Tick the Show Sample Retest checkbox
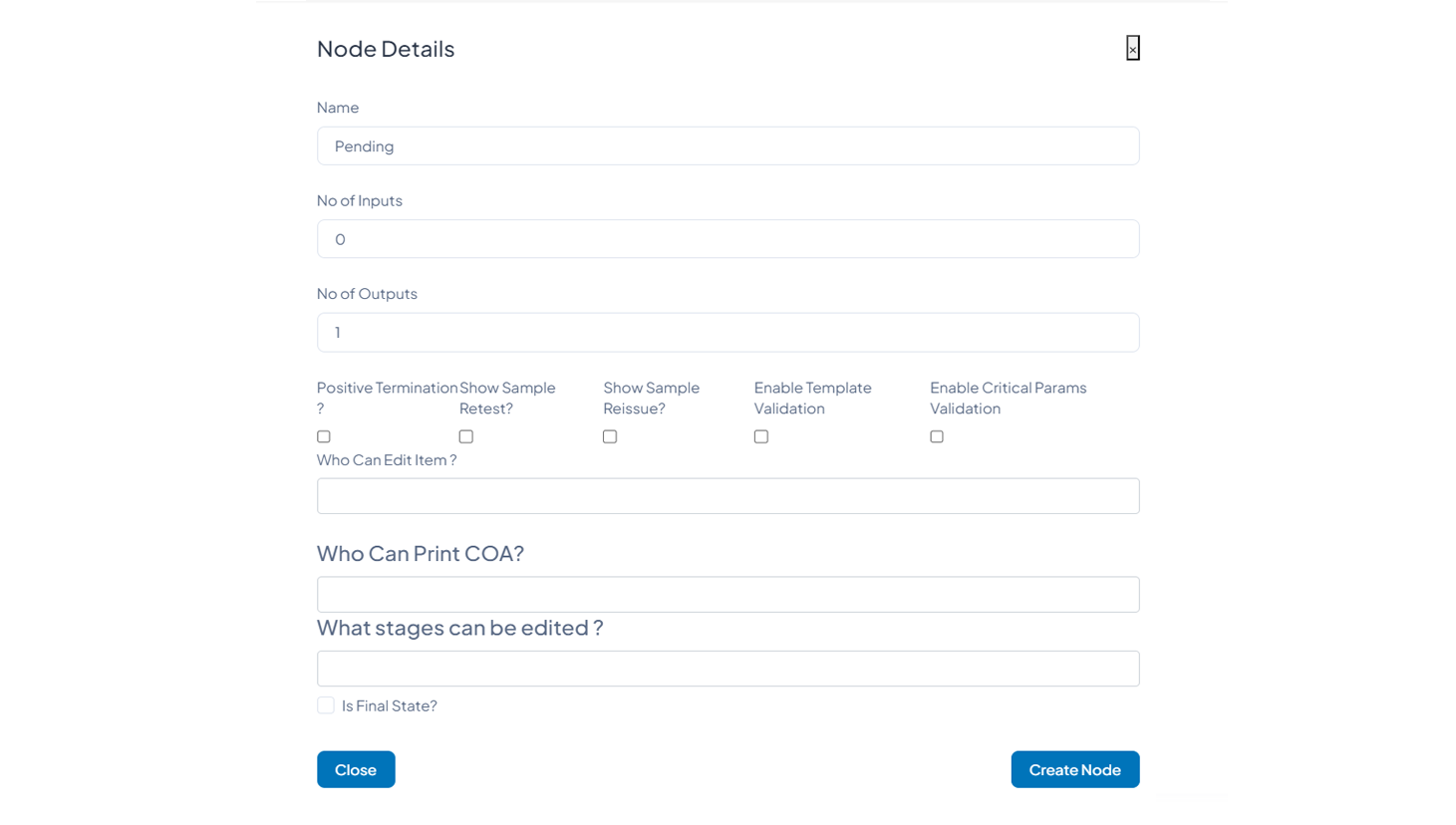The image size is (1456, 825). pyautogui.click(x=466, y=436)
